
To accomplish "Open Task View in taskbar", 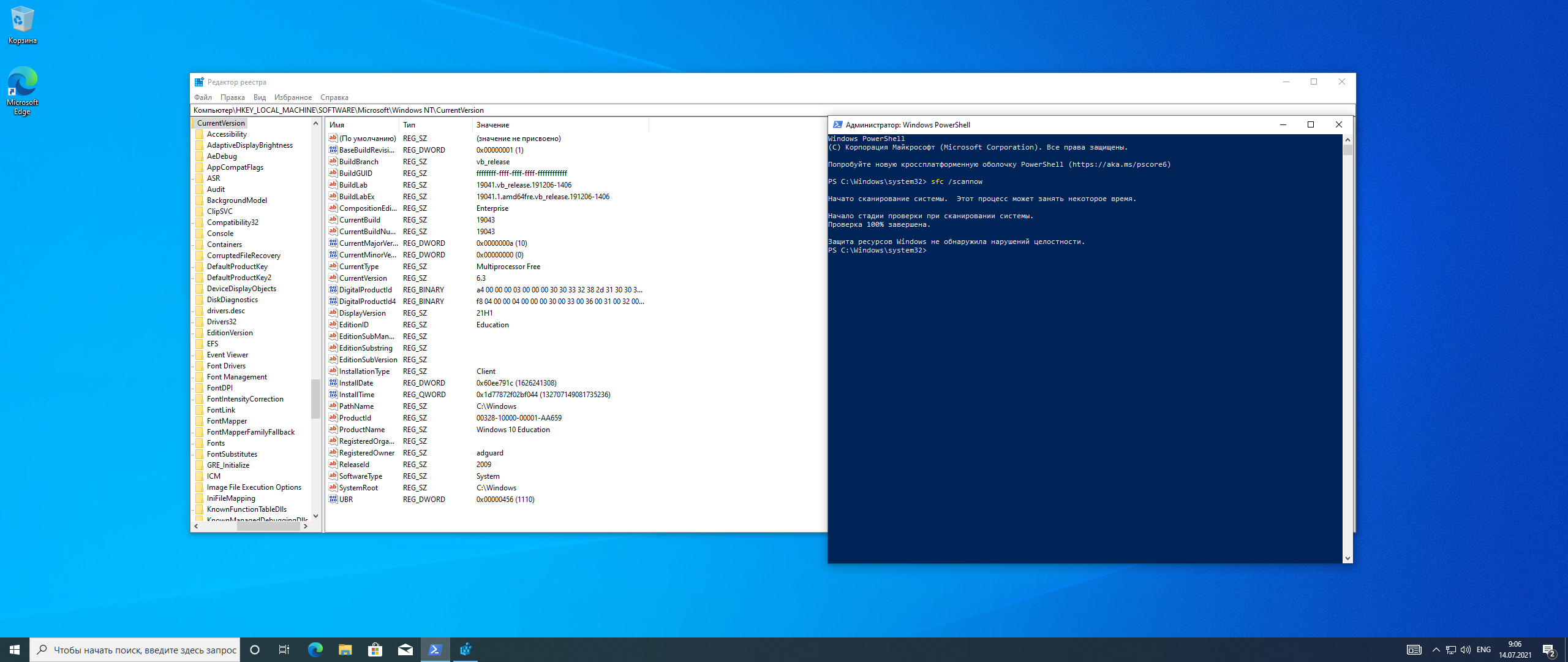I will coord(284,650).
